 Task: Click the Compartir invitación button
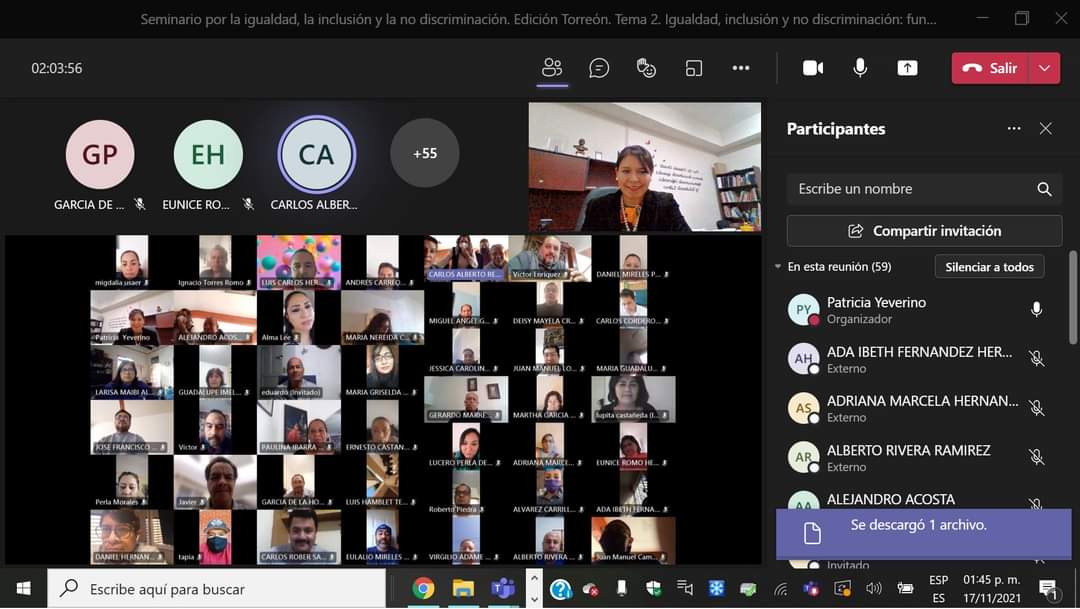tap(924, 231)
